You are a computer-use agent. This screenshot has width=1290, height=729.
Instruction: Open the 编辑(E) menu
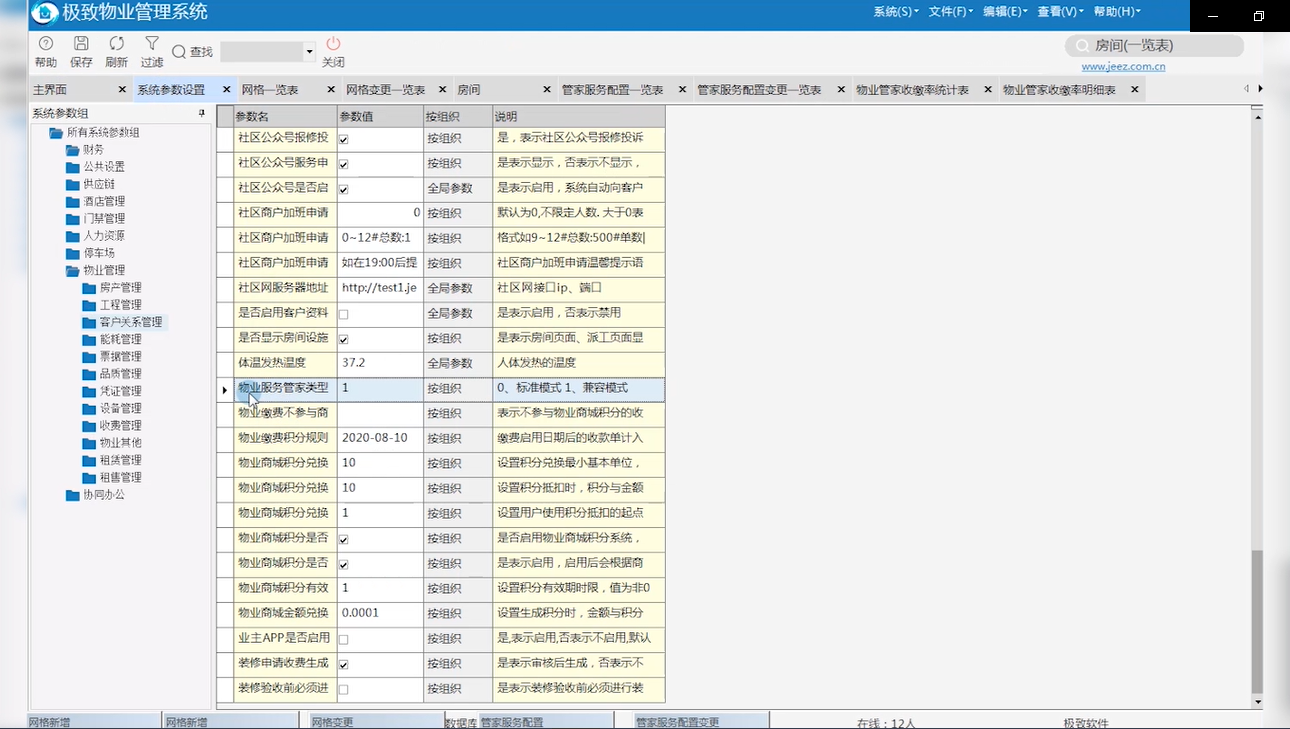(1005, 12)
